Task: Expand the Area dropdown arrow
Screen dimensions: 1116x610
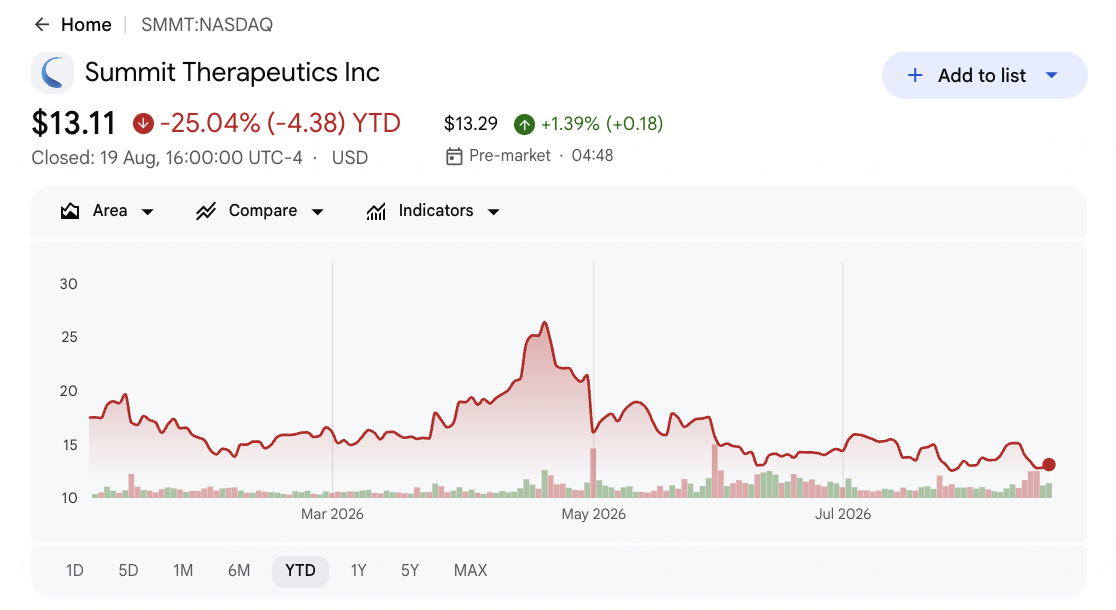Action: pyautogui.click(x=147, y=211)
